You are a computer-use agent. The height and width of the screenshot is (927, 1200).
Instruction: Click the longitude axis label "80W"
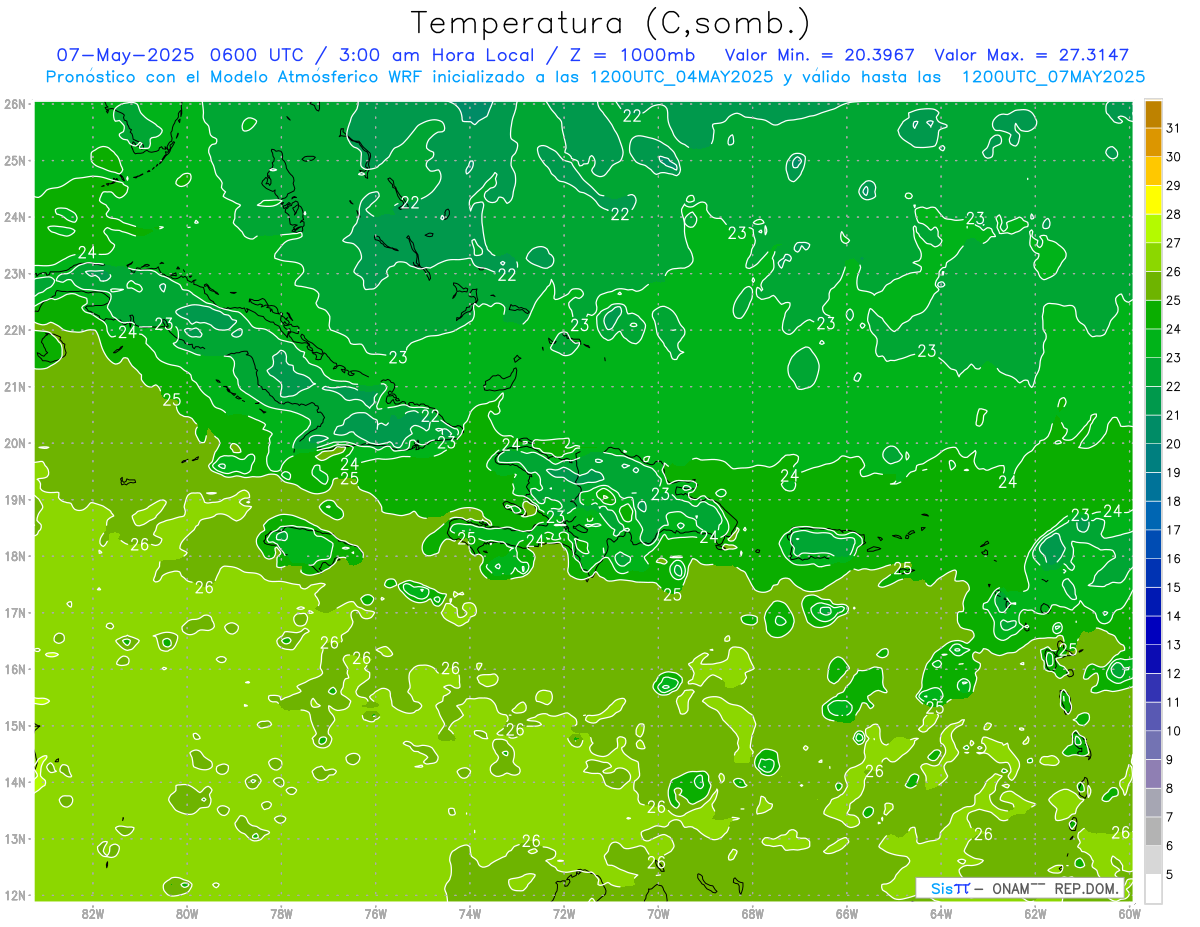pyautogui.click(x=187, y=913)
